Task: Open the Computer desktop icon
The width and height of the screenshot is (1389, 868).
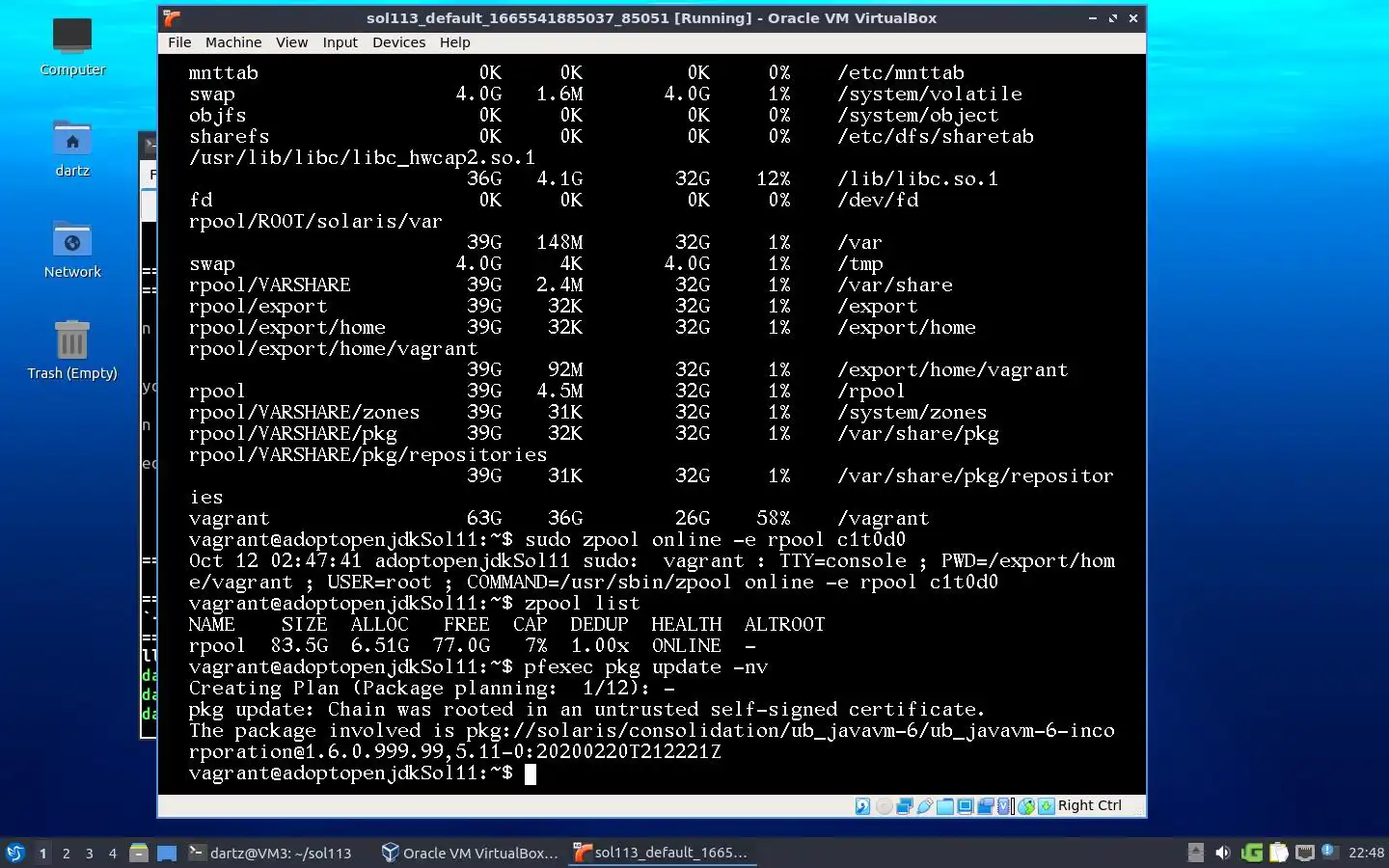Action: 72,46
